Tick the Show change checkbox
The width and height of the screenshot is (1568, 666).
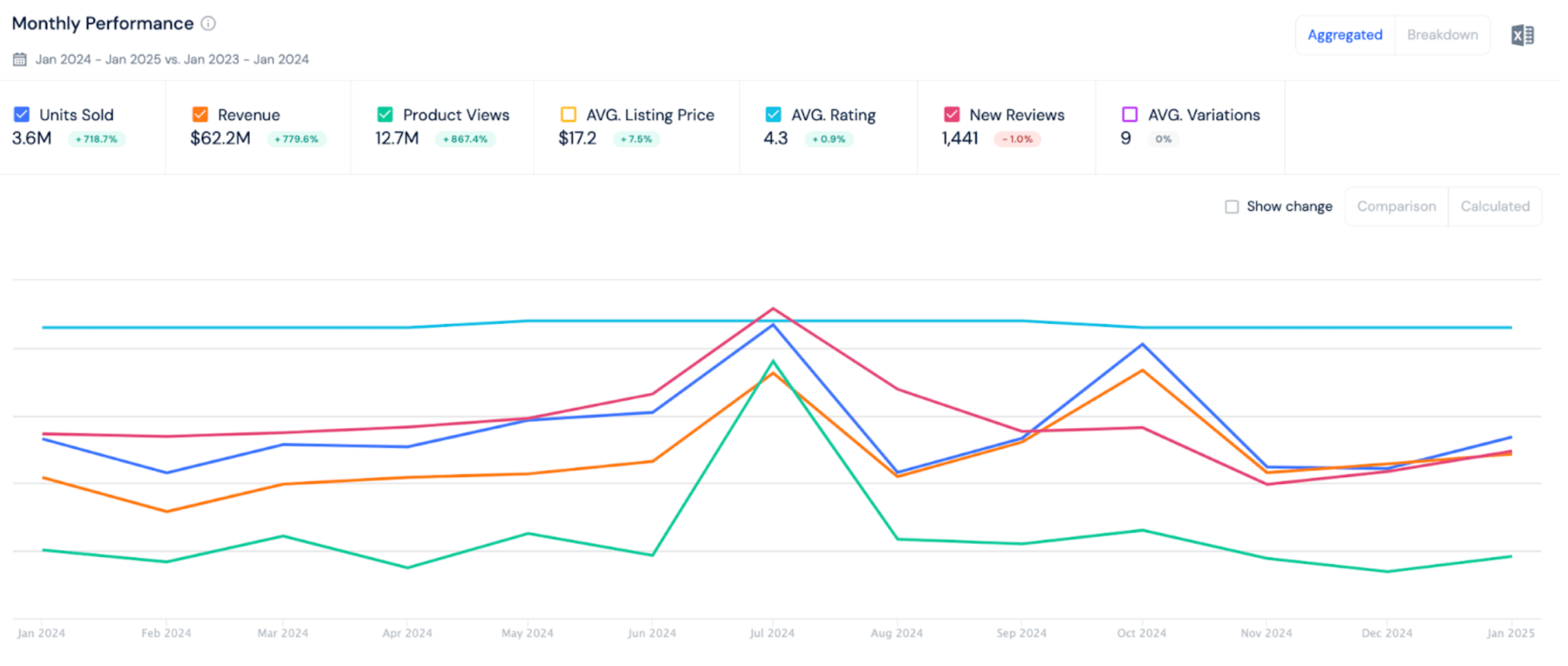(1232, 207)
